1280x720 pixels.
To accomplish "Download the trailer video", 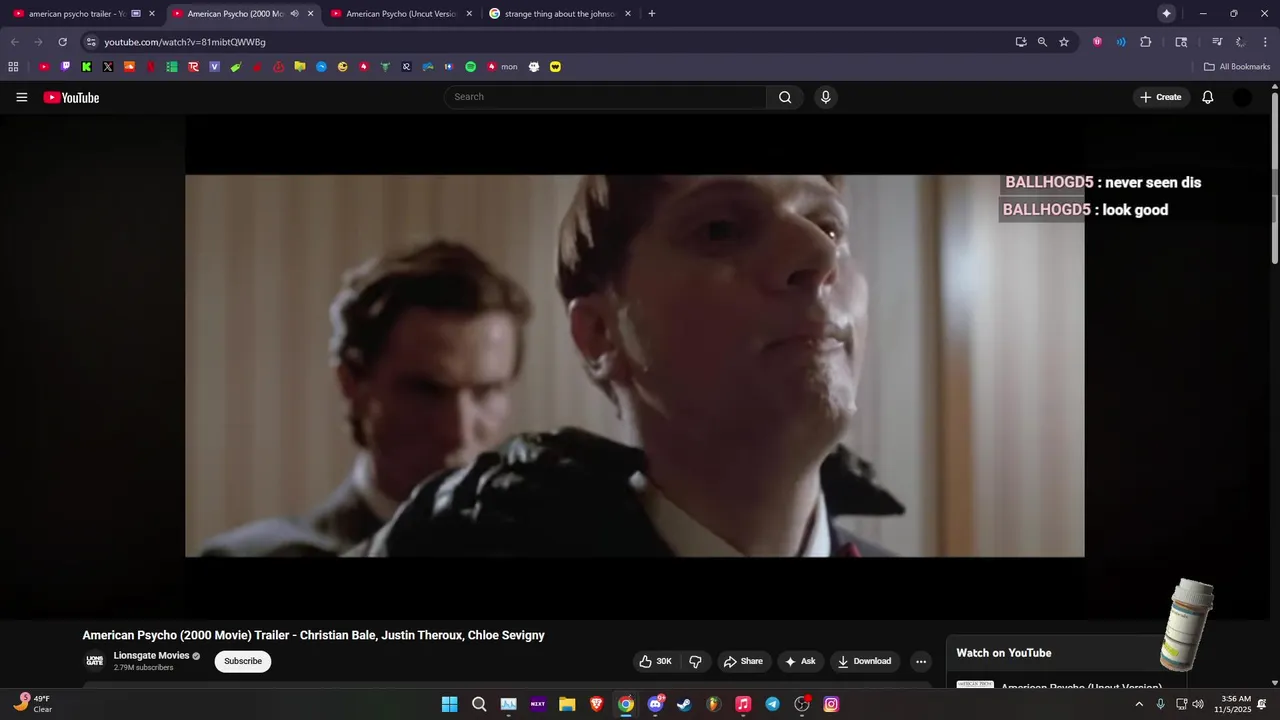I will 864,661.
